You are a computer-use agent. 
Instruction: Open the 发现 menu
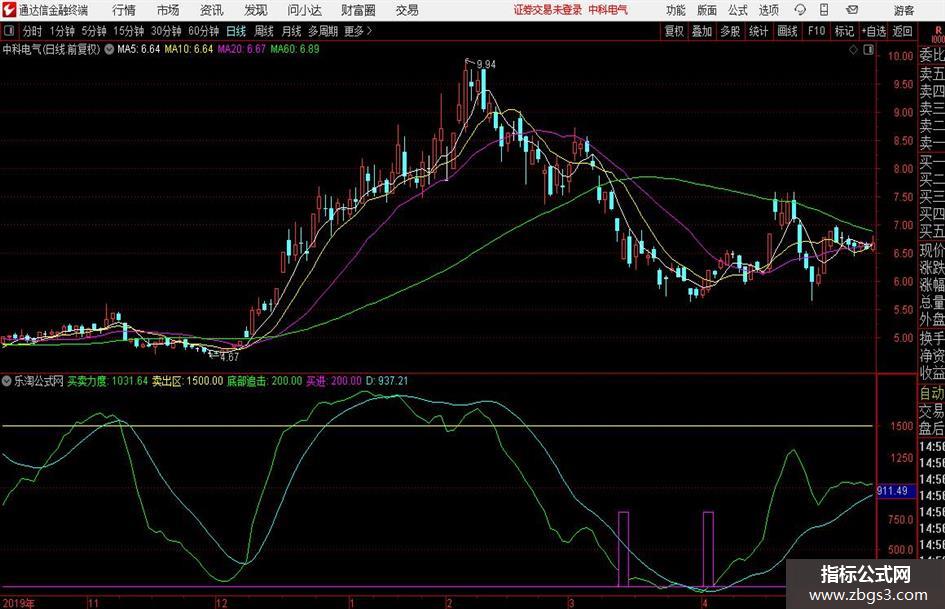coord(256,10)
